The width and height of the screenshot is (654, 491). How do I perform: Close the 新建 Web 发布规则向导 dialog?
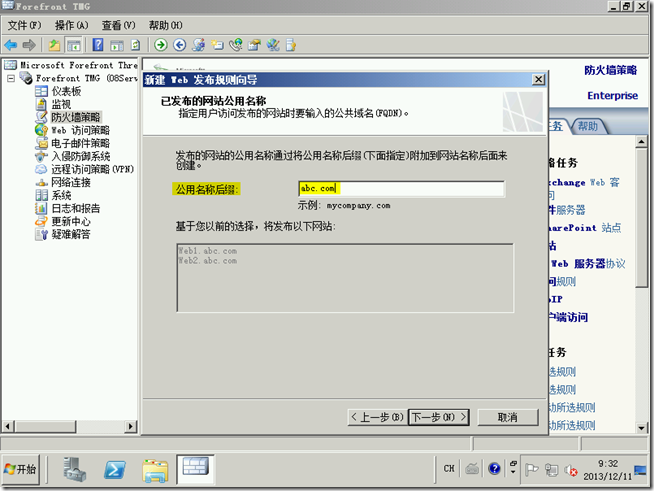538,79
